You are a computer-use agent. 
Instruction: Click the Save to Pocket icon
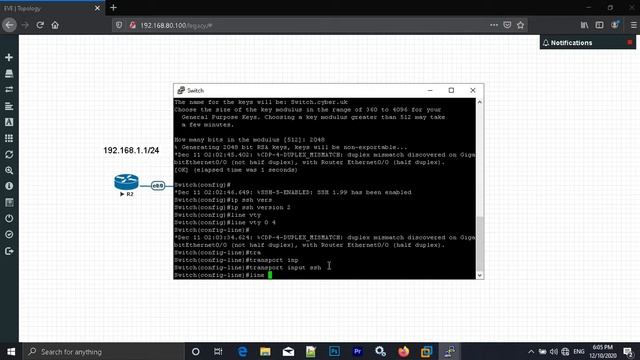tap(507, 25)
